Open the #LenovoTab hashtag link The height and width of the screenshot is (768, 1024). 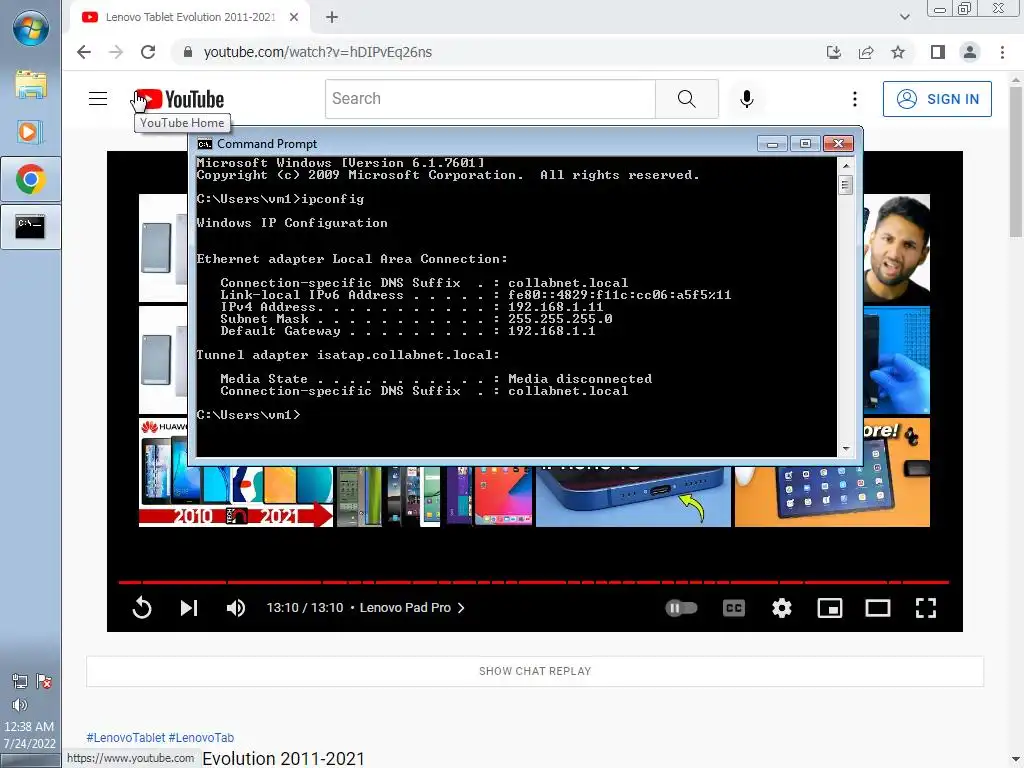pos(201,737)
